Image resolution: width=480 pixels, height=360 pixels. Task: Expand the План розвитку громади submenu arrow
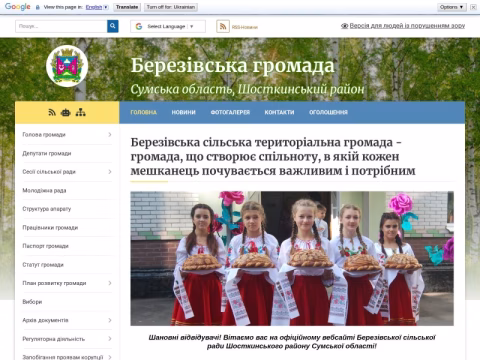110,283
